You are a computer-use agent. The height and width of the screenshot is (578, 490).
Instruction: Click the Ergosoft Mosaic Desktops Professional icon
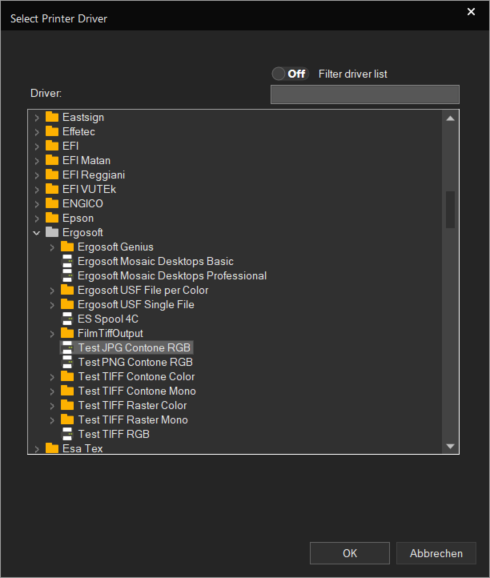pyautogui.click(x=67, y=276)
